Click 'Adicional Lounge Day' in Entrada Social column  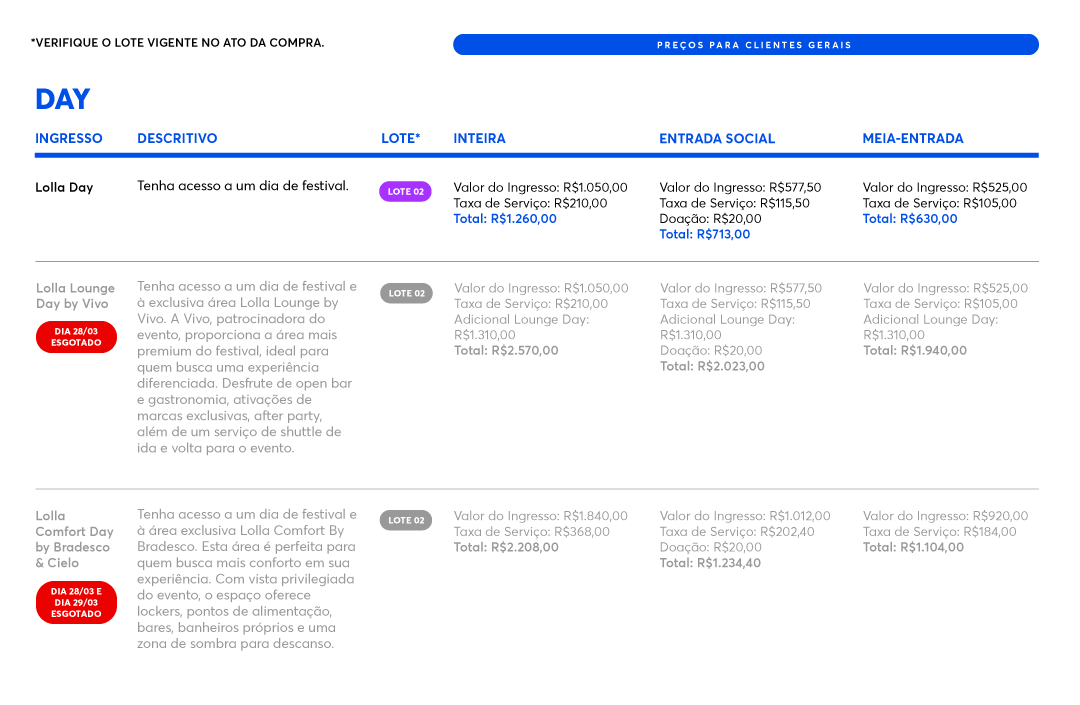[727, 327]
